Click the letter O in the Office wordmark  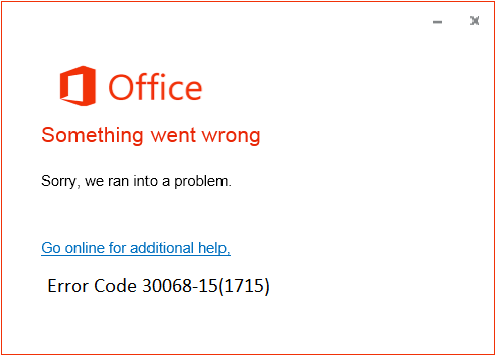point(121,87)
